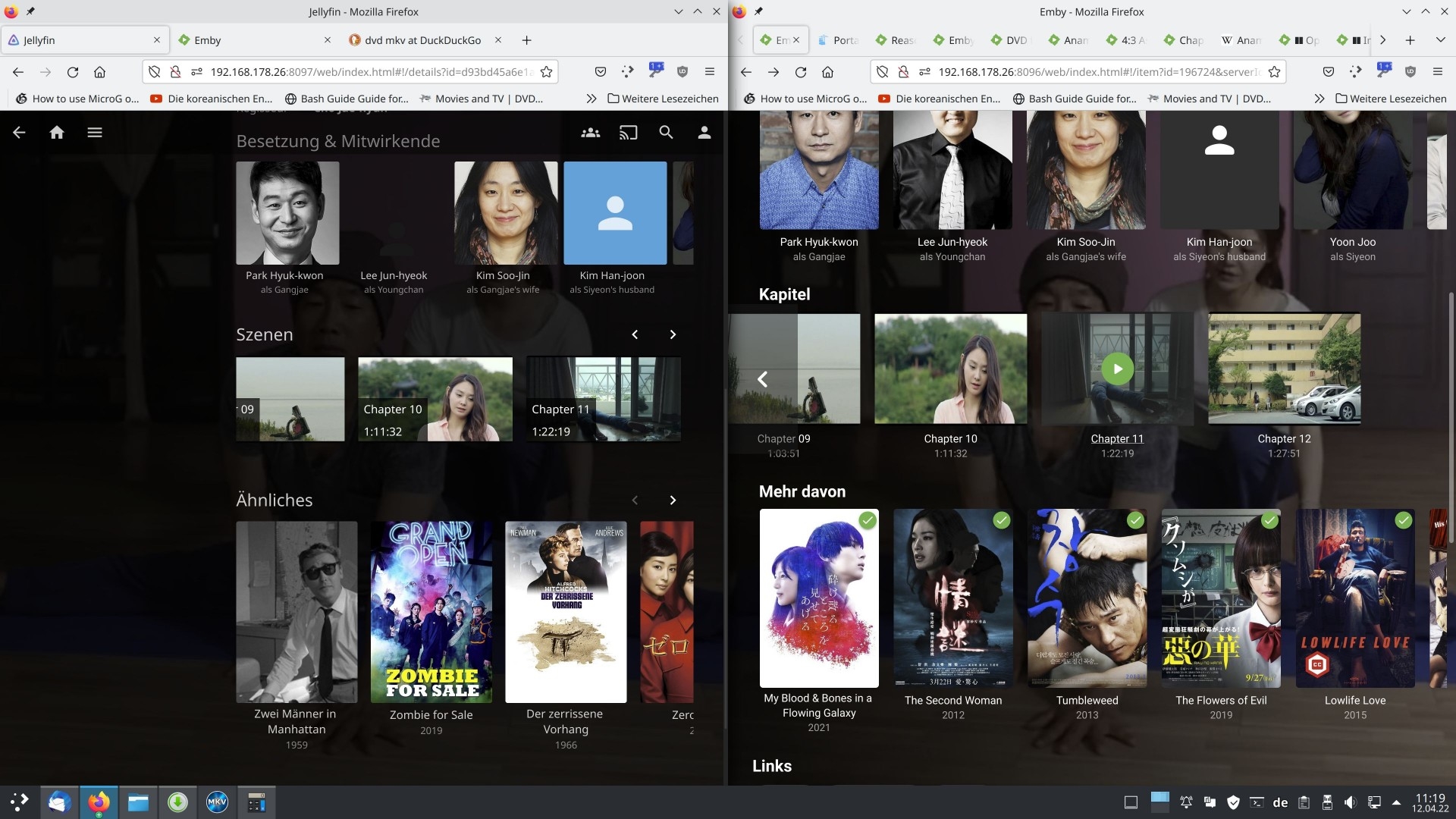Select DVD tab in right browser
The height and width of the screenshot is (819, 1456).
pyautogui.click(x=1015, y=40)
